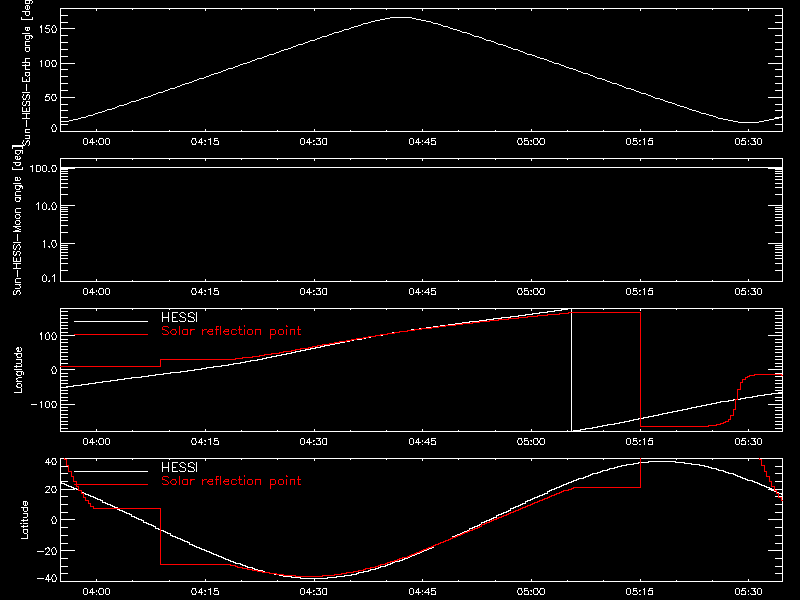
Task: Click 0.1 tick label on Moon angle axis
Action: coord(49,278)
